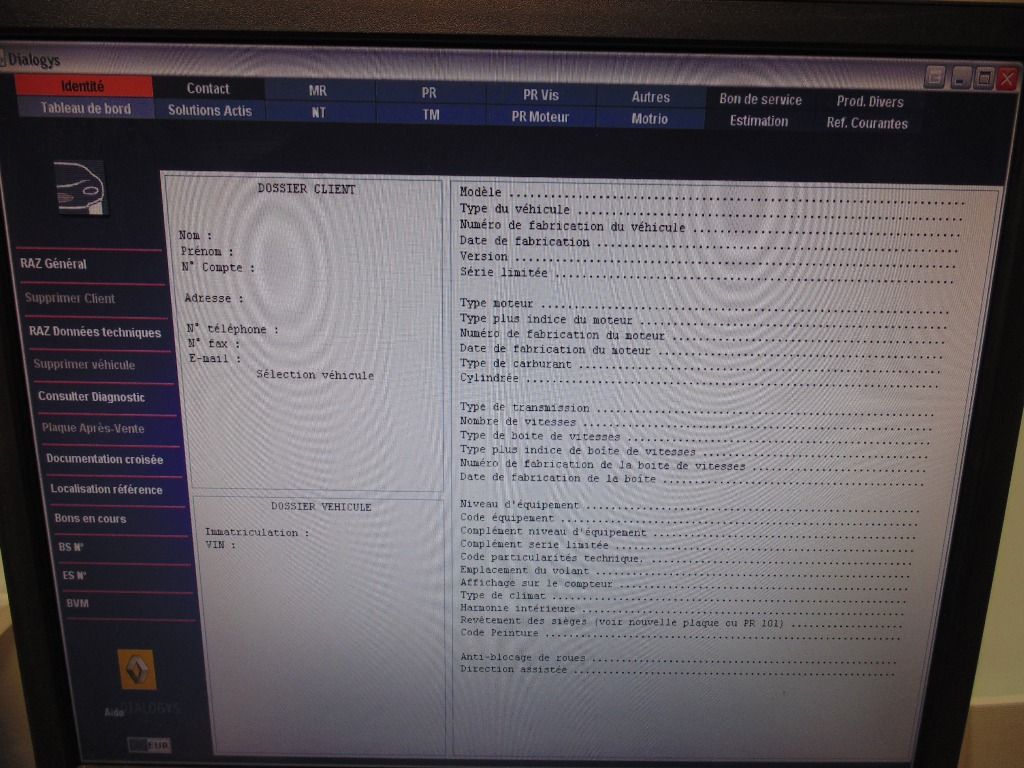The height and width of the screenshot is (768, 1024).
Task: Click the Adresse field
Action: [214, 298]
